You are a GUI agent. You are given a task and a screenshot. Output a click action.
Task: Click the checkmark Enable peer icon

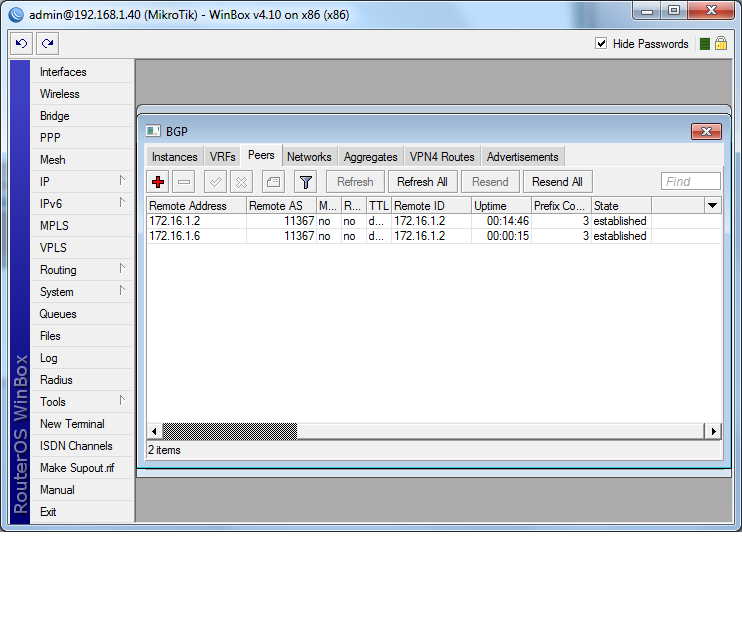click(x=215, y=182)
